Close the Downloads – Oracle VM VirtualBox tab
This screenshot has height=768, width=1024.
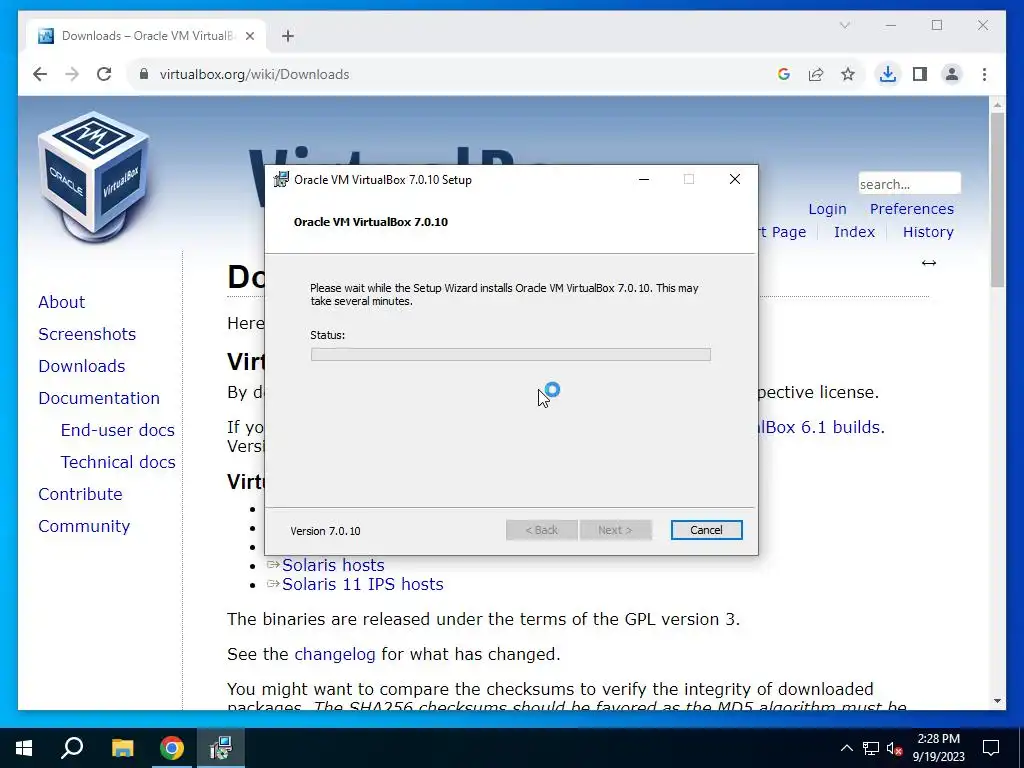coord(249,36)
